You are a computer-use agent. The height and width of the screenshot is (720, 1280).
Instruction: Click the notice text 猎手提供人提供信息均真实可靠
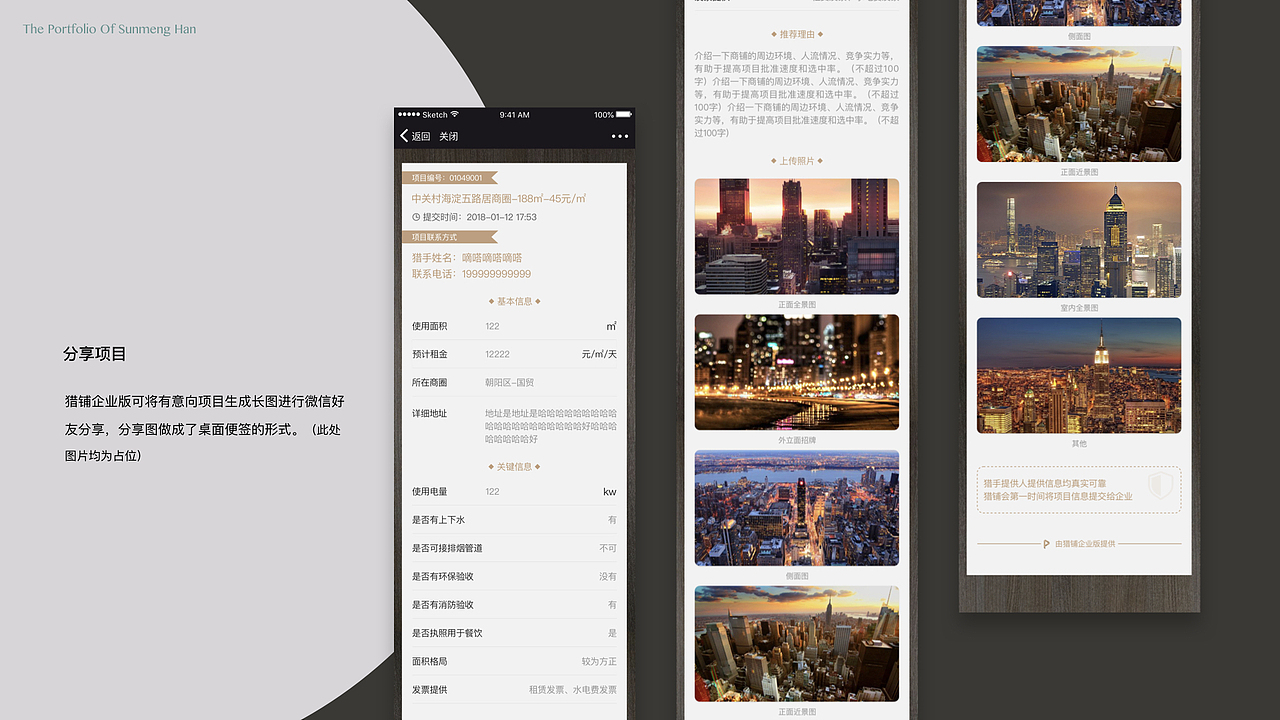point(1045,483)
